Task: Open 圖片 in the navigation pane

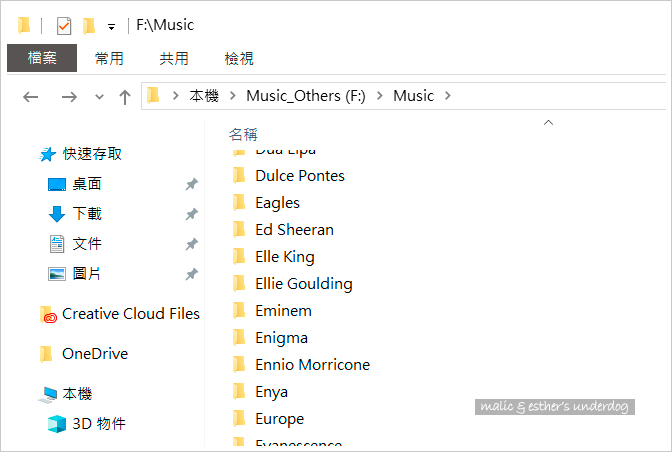Action: [x=87, y=273]
